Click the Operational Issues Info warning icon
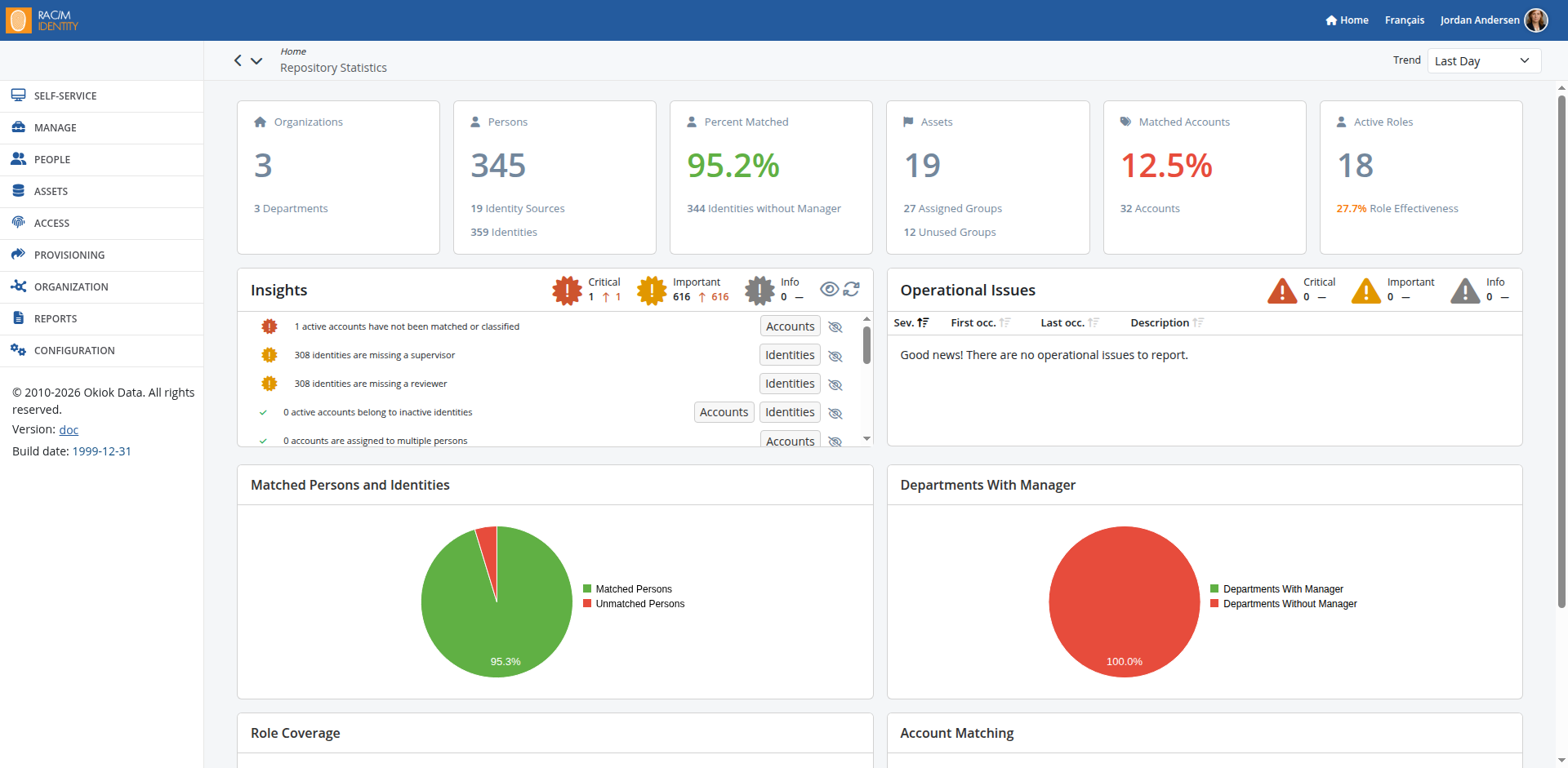The width and height of the screenshot is (1568, 768). [x=1465, y=291]
